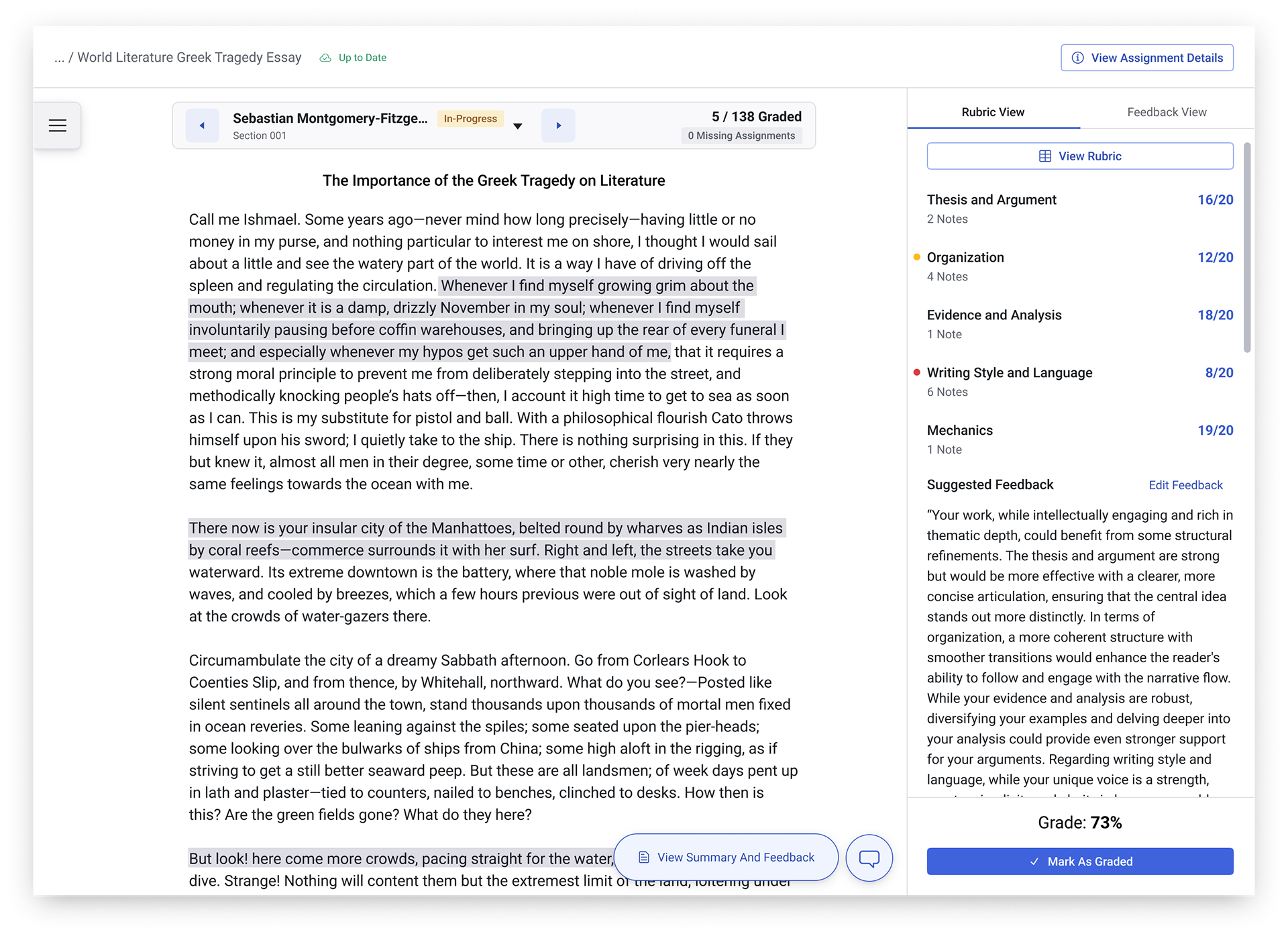Screen dimensions: 1288x936
Task: Open 2 Notes under Thesis and Argument
Action: tap(947, 219)
